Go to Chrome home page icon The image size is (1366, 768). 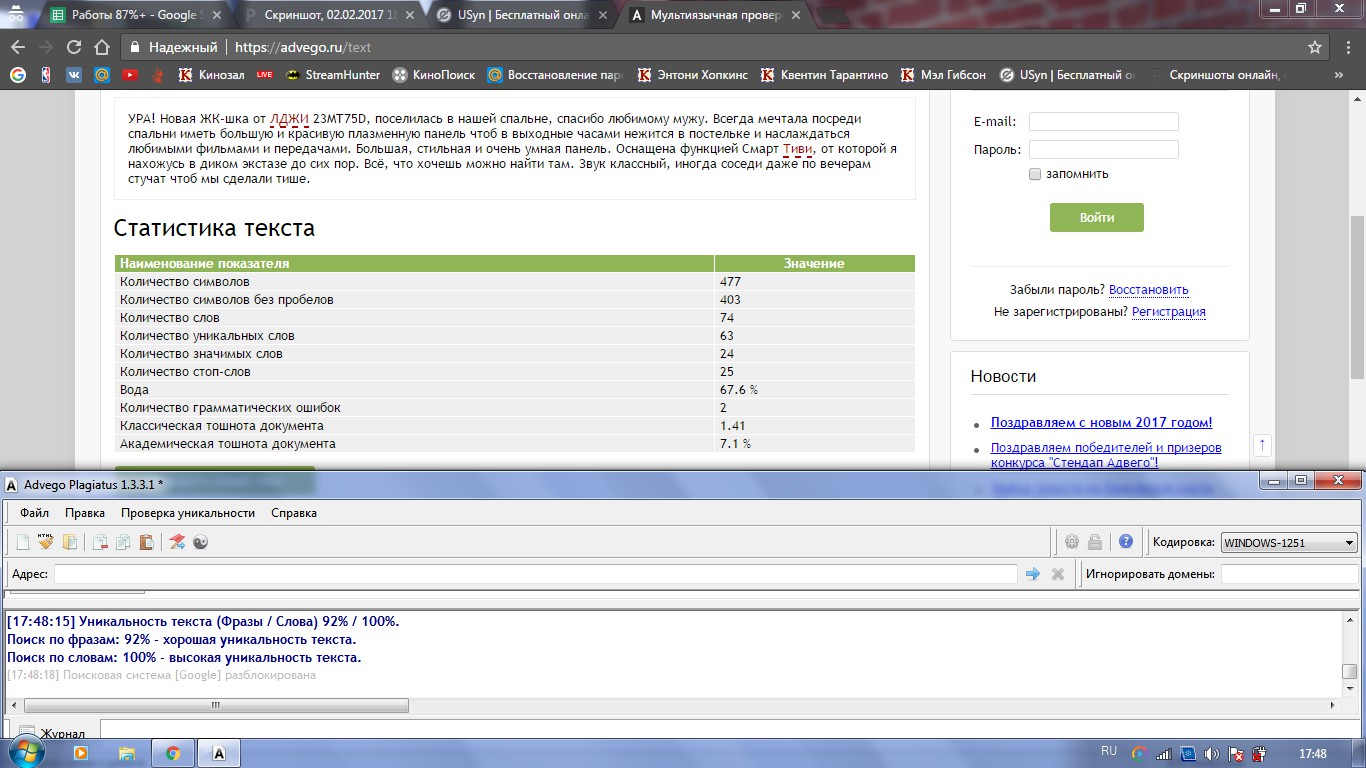coord(101,47)
